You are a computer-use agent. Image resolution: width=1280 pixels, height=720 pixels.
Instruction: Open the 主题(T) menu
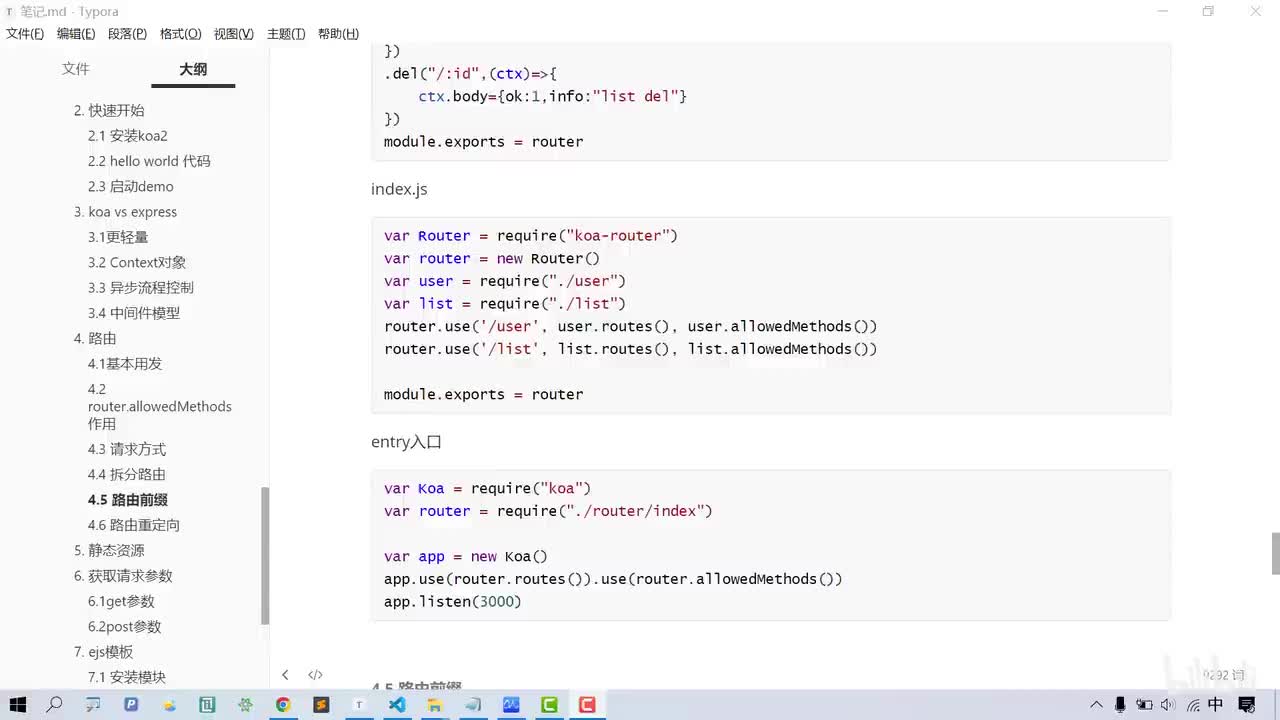(x=286, y=34)
